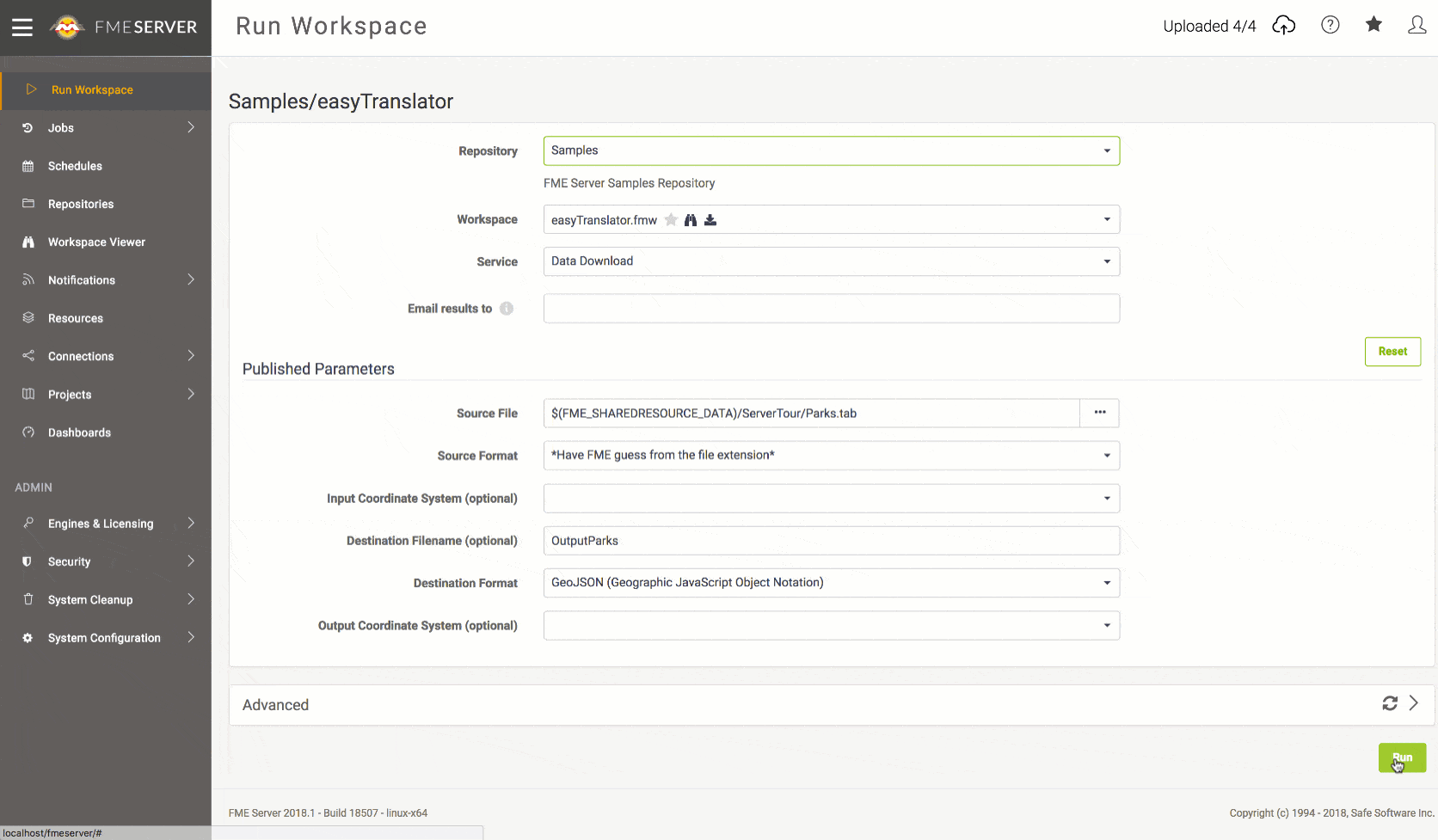Refresh Advanced section with the refresh icon

click(1390, 703)
